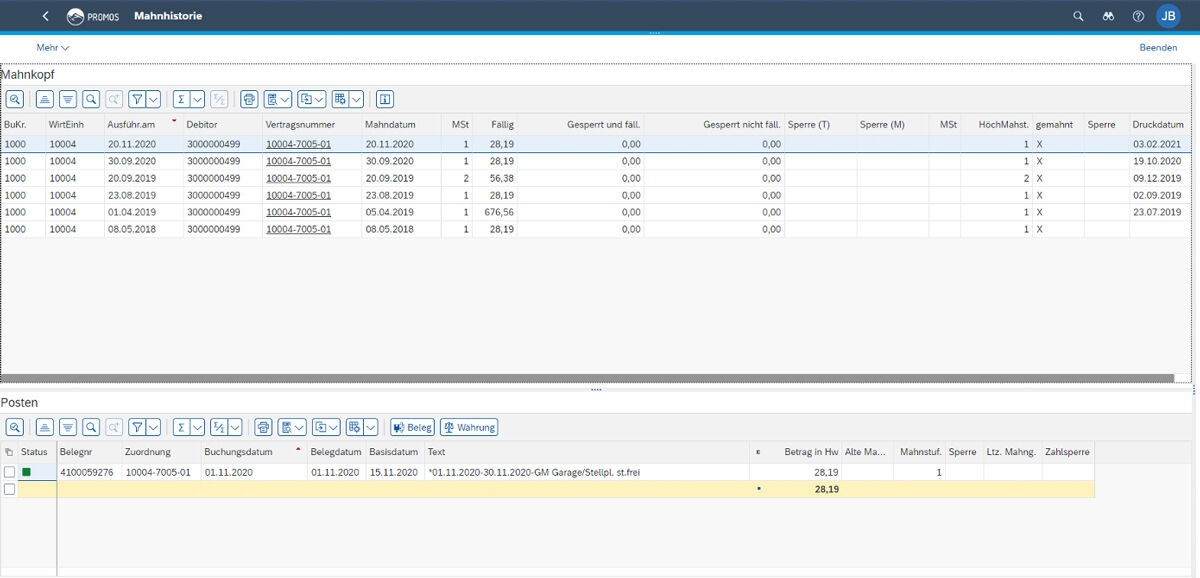
Task: Click the Beenden menu item
Action: tap(1158, 47)
